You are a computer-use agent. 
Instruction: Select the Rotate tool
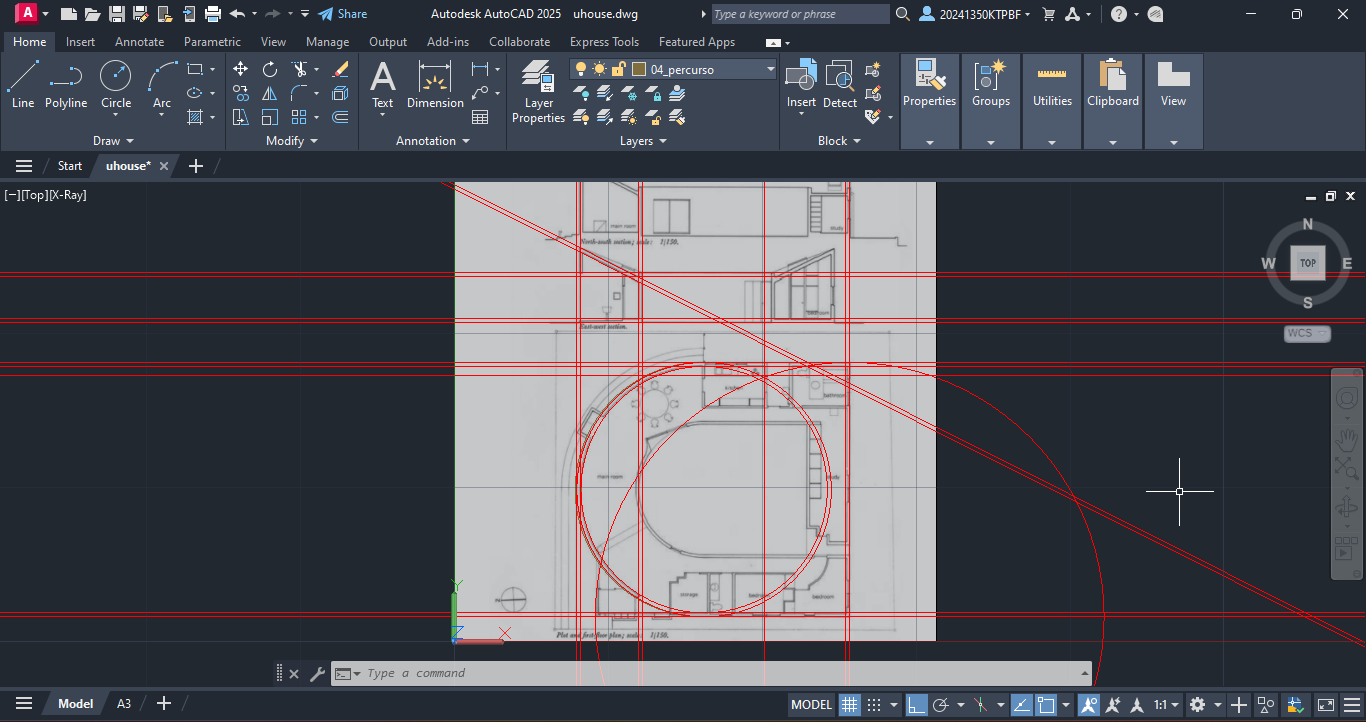pos(270,69)
